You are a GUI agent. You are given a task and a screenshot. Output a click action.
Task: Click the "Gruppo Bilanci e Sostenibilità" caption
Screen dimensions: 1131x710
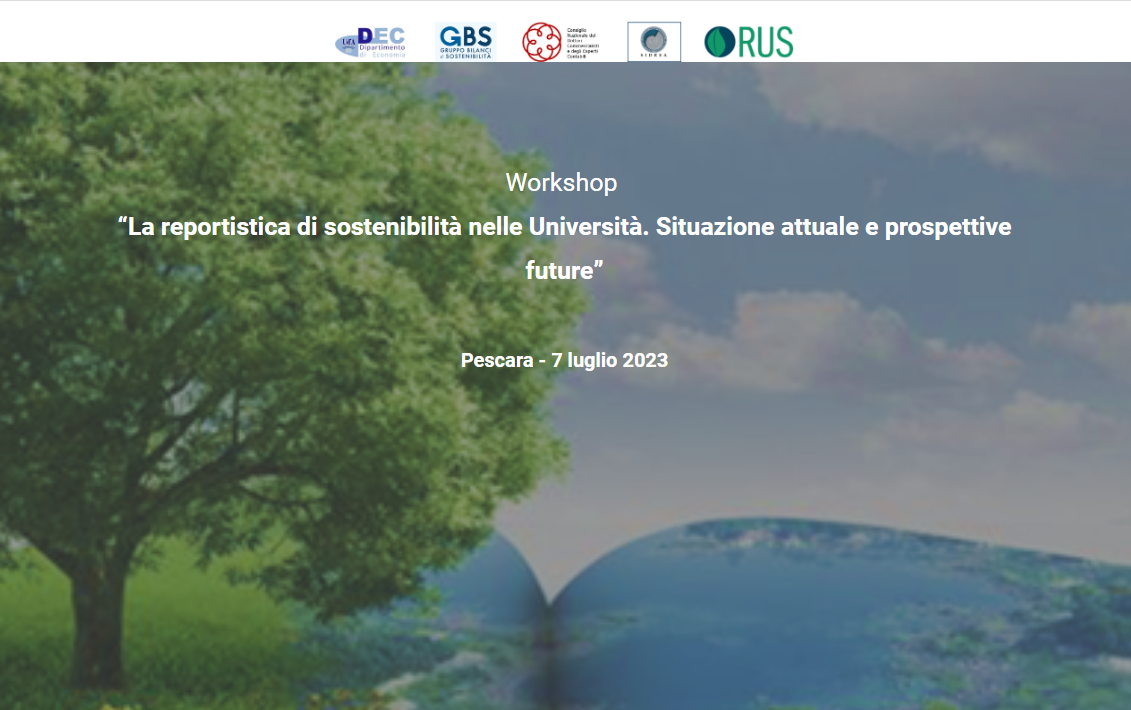[465, 55]
